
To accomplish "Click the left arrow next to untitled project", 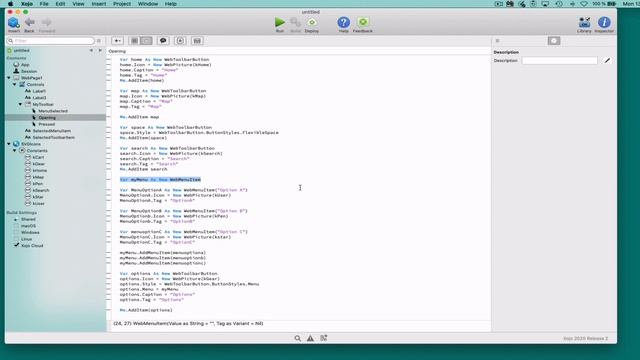I will pos(91,50).
